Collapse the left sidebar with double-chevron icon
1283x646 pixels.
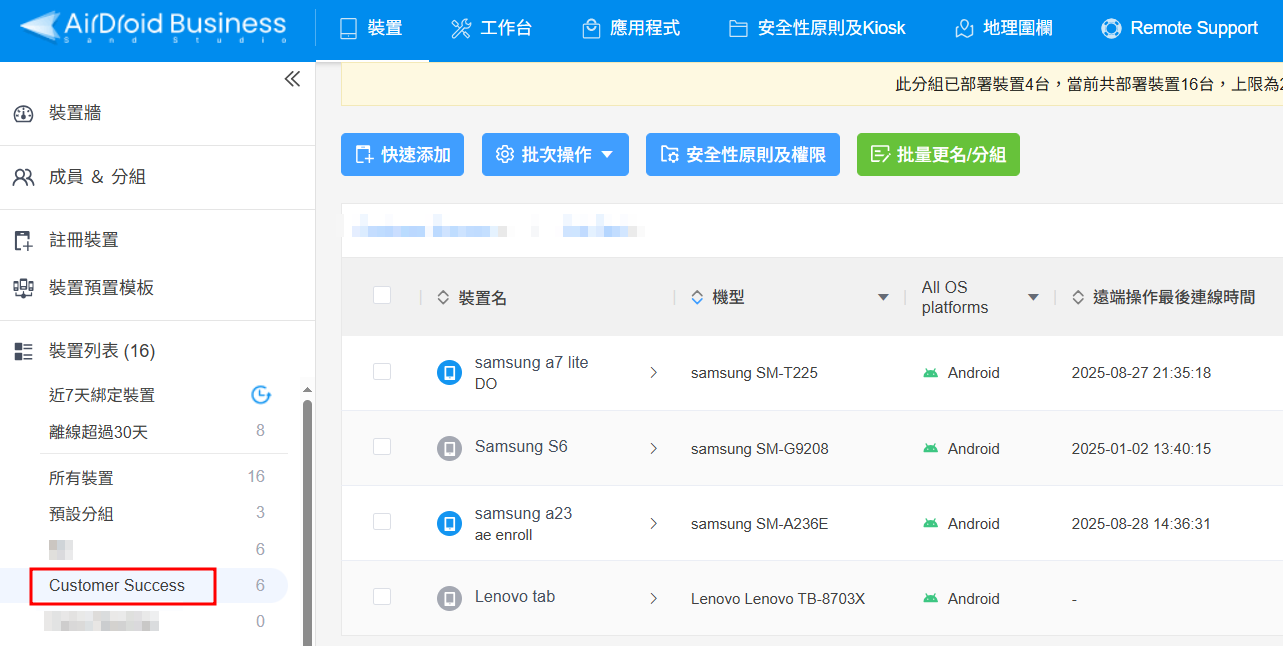(x=292, y=79)
